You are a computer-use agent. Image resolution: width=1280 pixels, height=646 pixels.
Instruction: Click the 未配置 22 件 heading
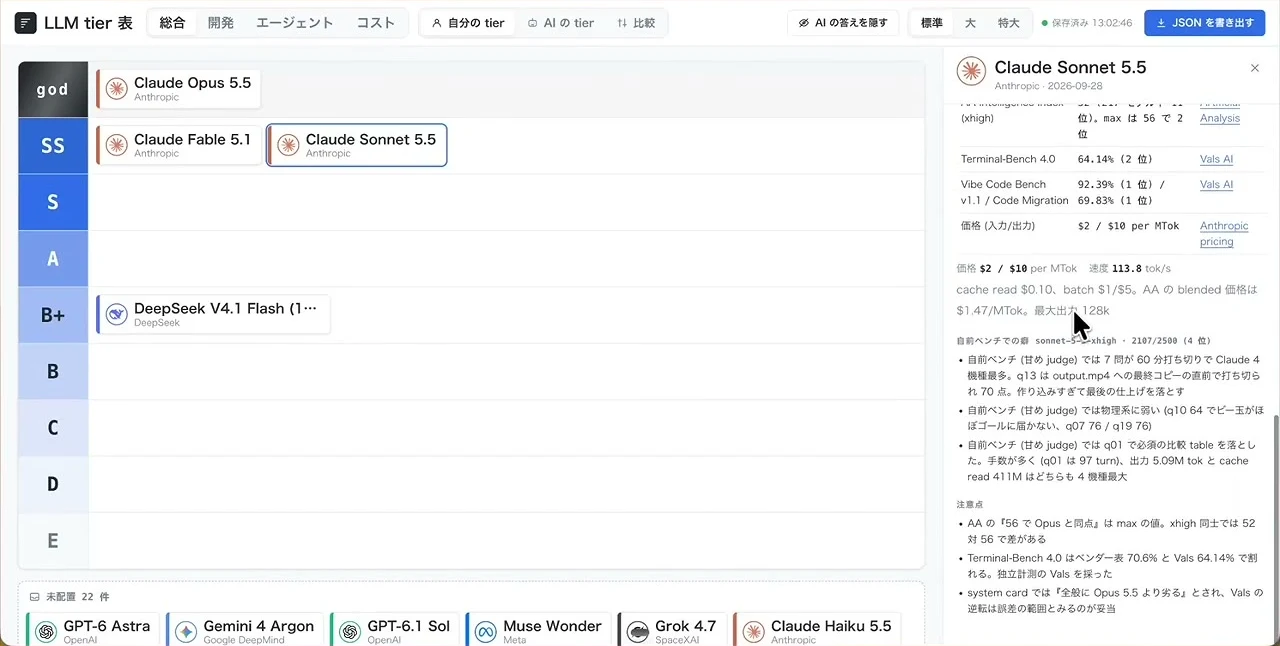click(77, 597)
